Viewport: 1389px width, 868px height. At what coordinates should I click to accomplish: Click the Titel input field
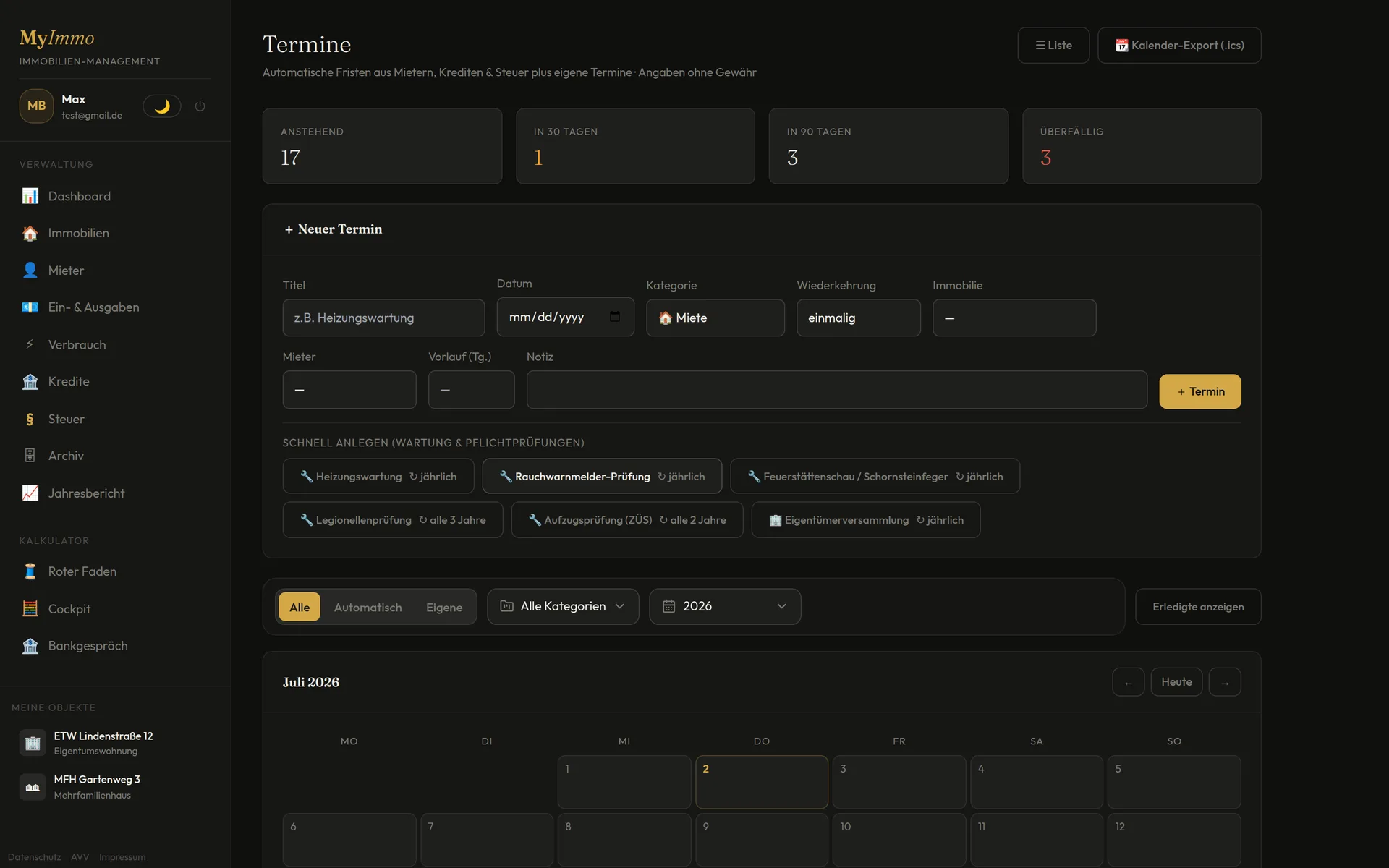[x=383, y=318]
